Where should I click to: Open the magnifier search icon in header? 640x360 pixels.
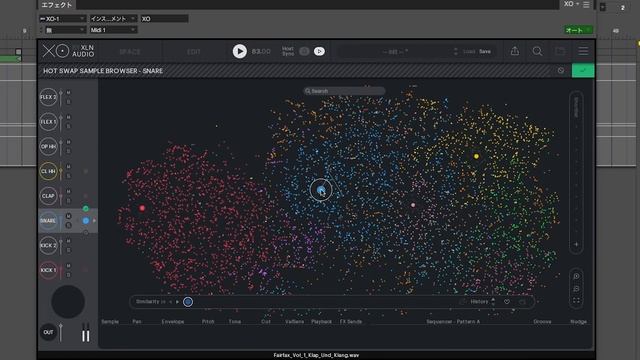(538, 51)
